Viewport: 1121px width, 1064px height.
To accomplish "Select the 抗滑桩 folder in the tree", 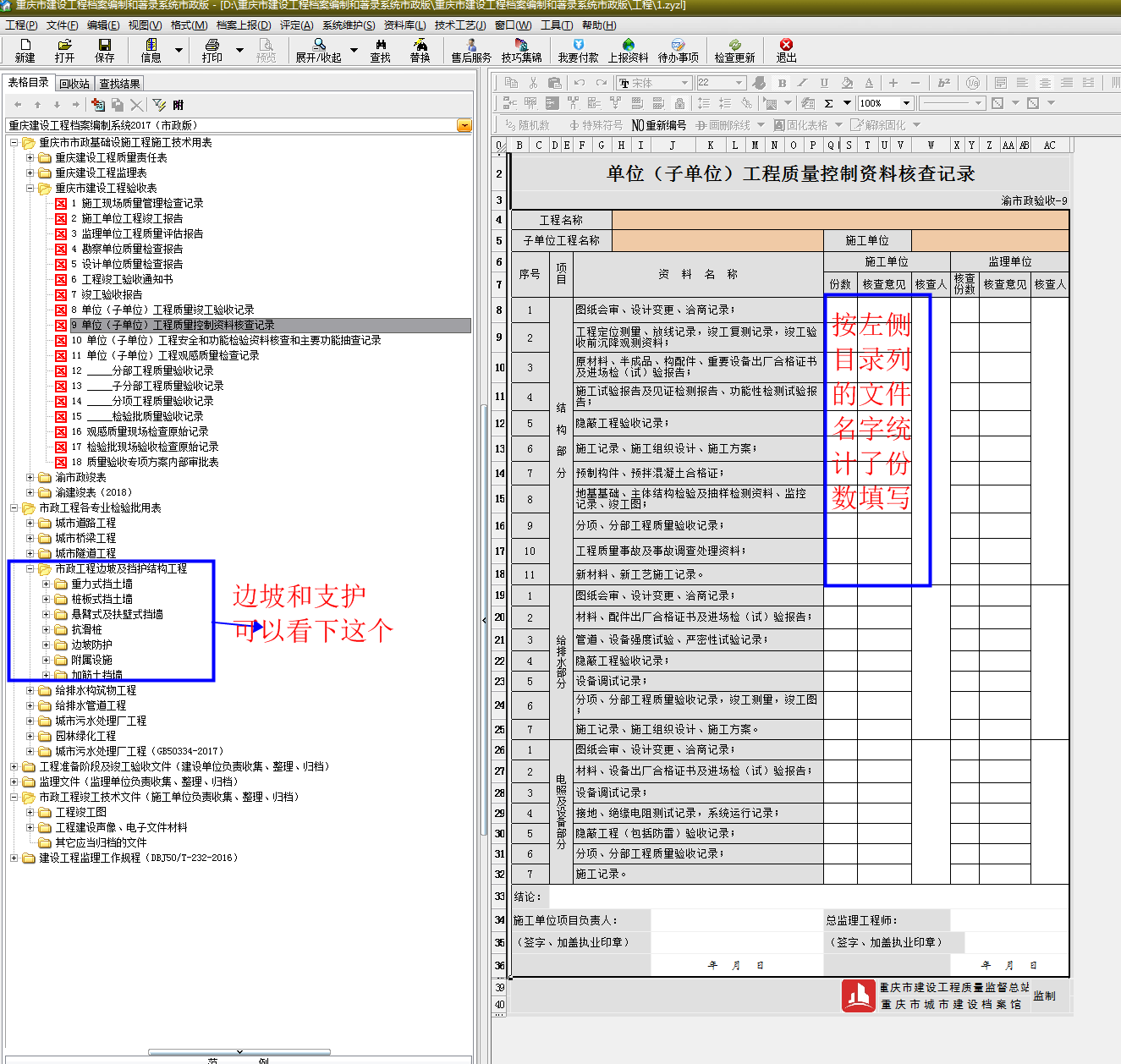I will [86, 629].
